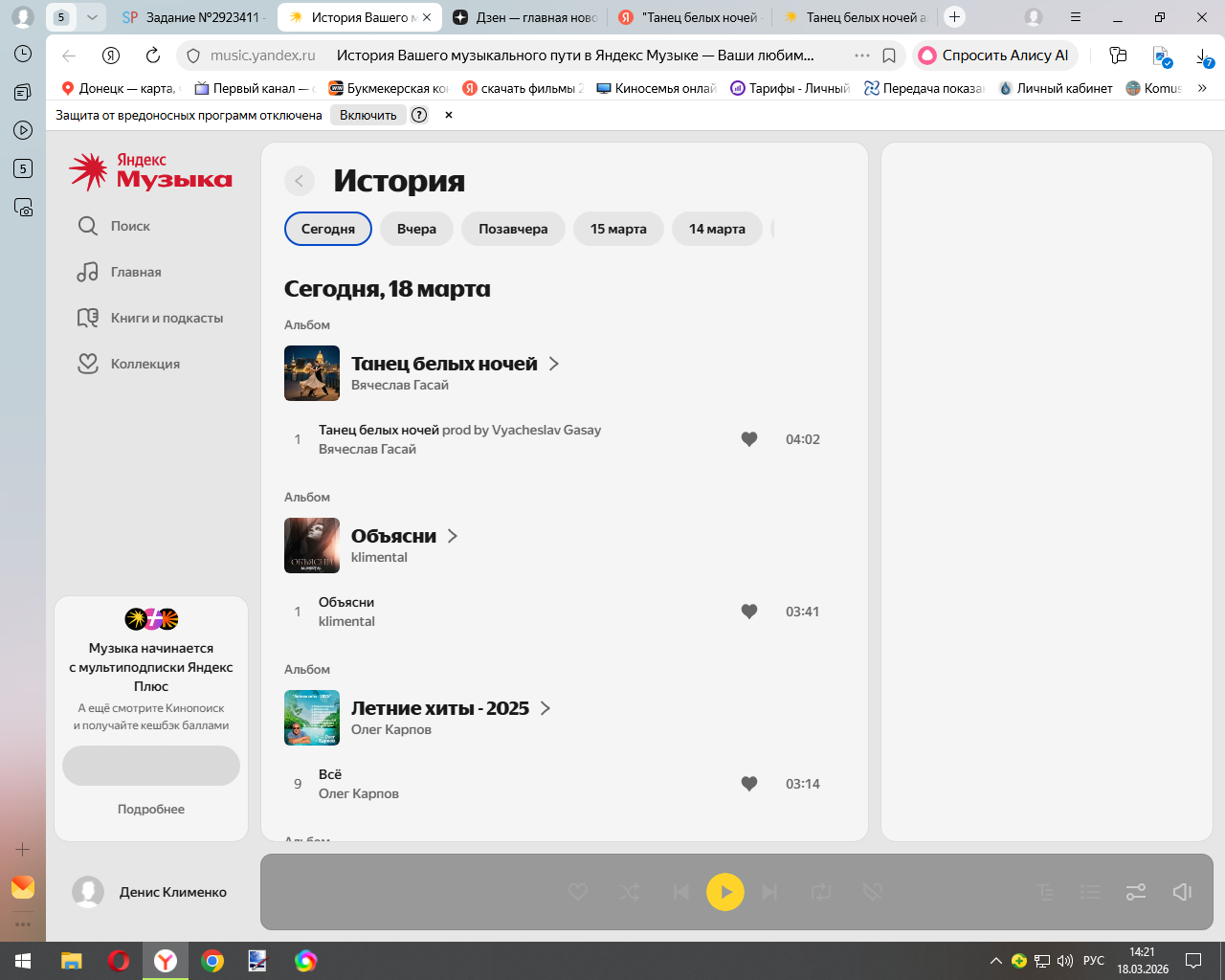Switch history to Позавчера
The height and width of the screenshot is (980, 1225).
point(513,229)
